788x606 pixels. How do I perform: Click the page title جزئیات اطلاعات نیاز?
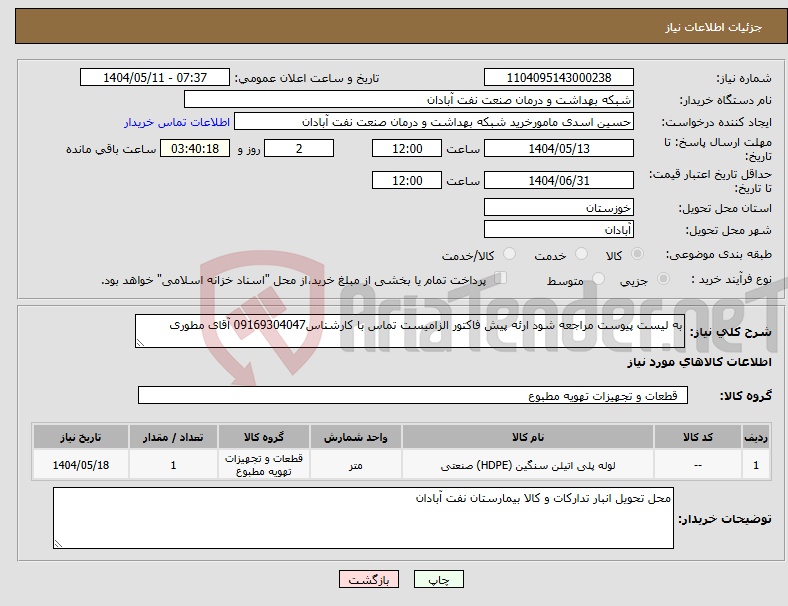[x=714, y=27]
